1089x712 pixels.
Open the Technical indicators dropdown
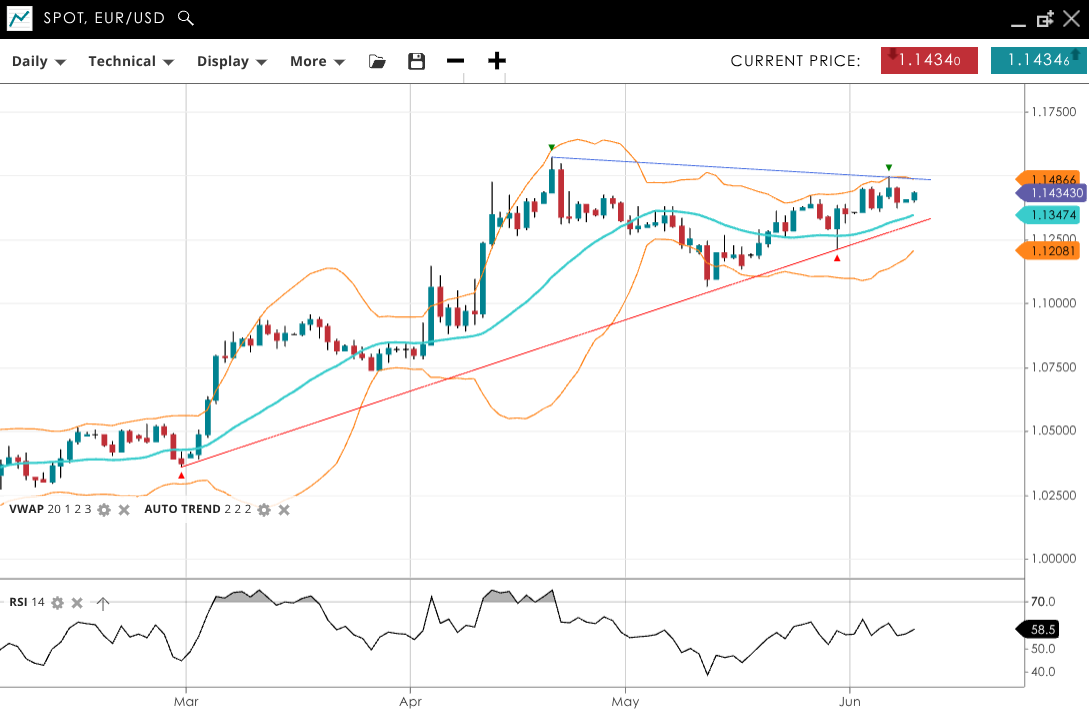pos(131,61)
